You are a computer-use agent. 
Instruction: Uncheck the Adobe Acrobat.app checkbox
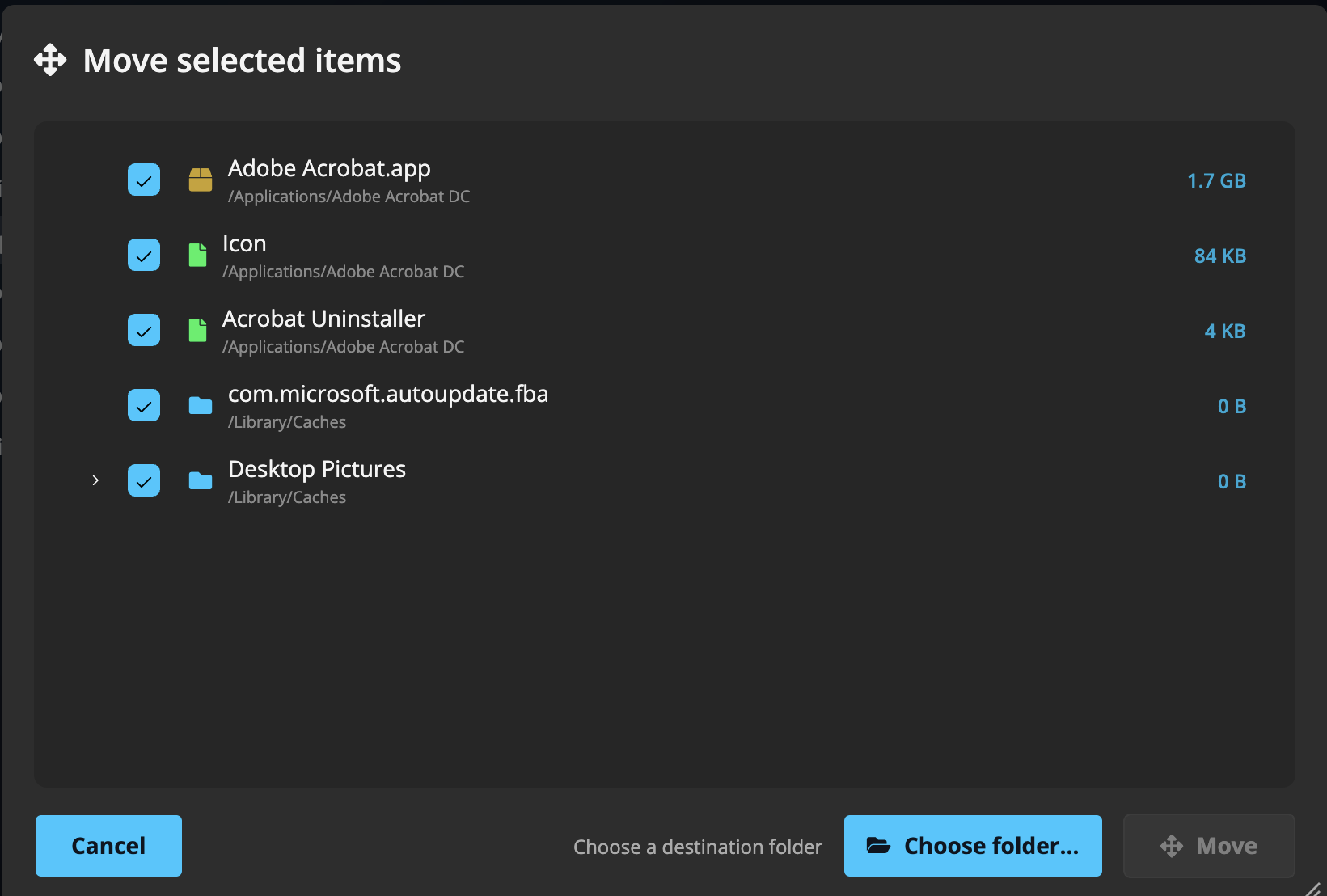click(x=144, y=180)
